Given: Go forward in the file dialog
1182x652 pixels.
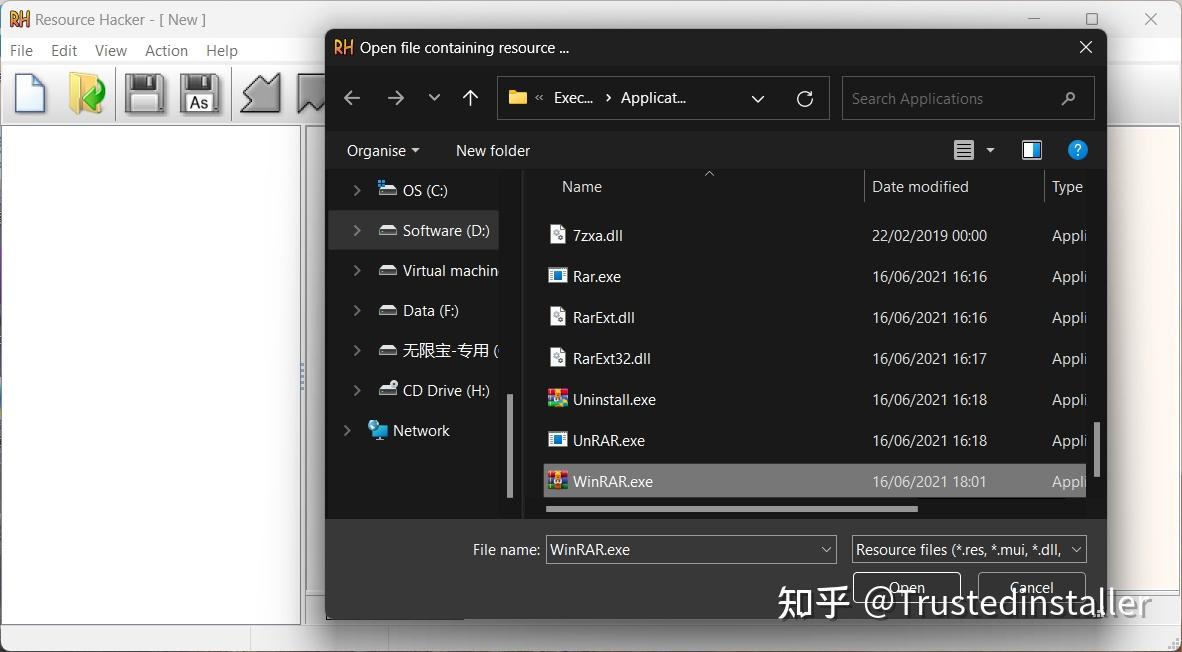Looking at the screenshot, I should click(x=396, y=98).
